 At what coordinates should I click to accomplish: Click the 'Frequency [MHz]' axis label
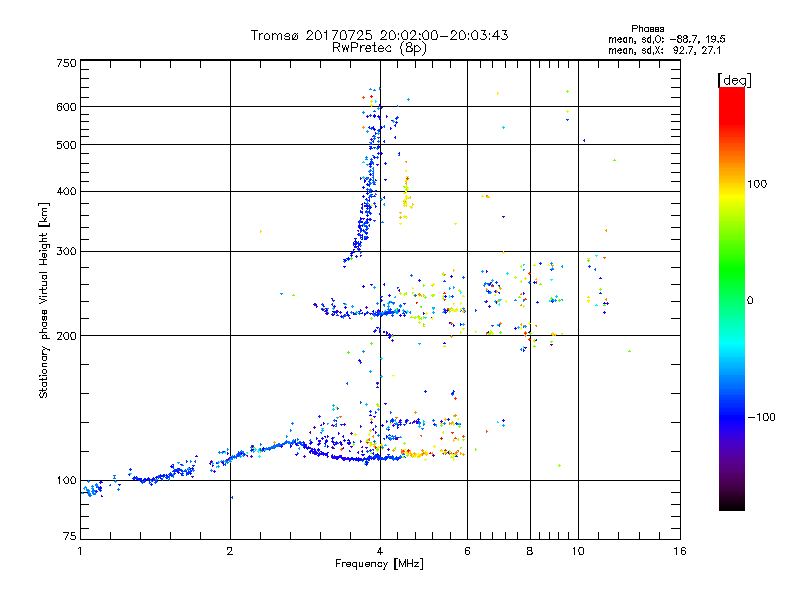(x=379, y=564)
